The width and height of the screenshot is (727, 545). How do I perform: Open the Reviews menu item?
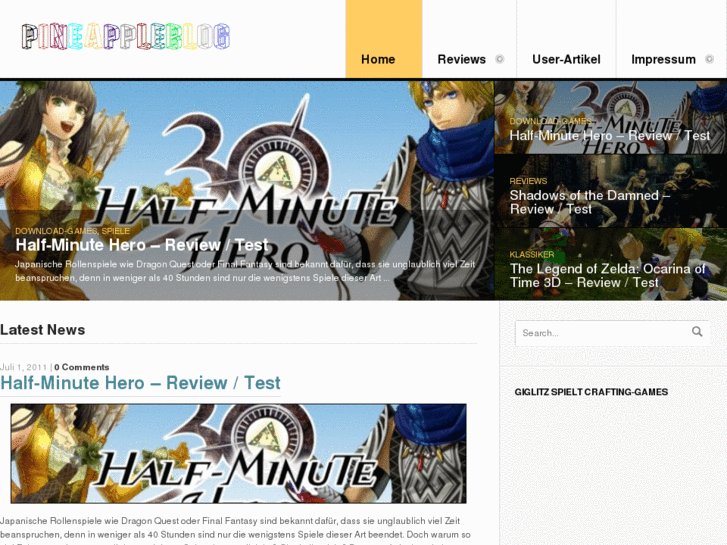tap(461, 59)
